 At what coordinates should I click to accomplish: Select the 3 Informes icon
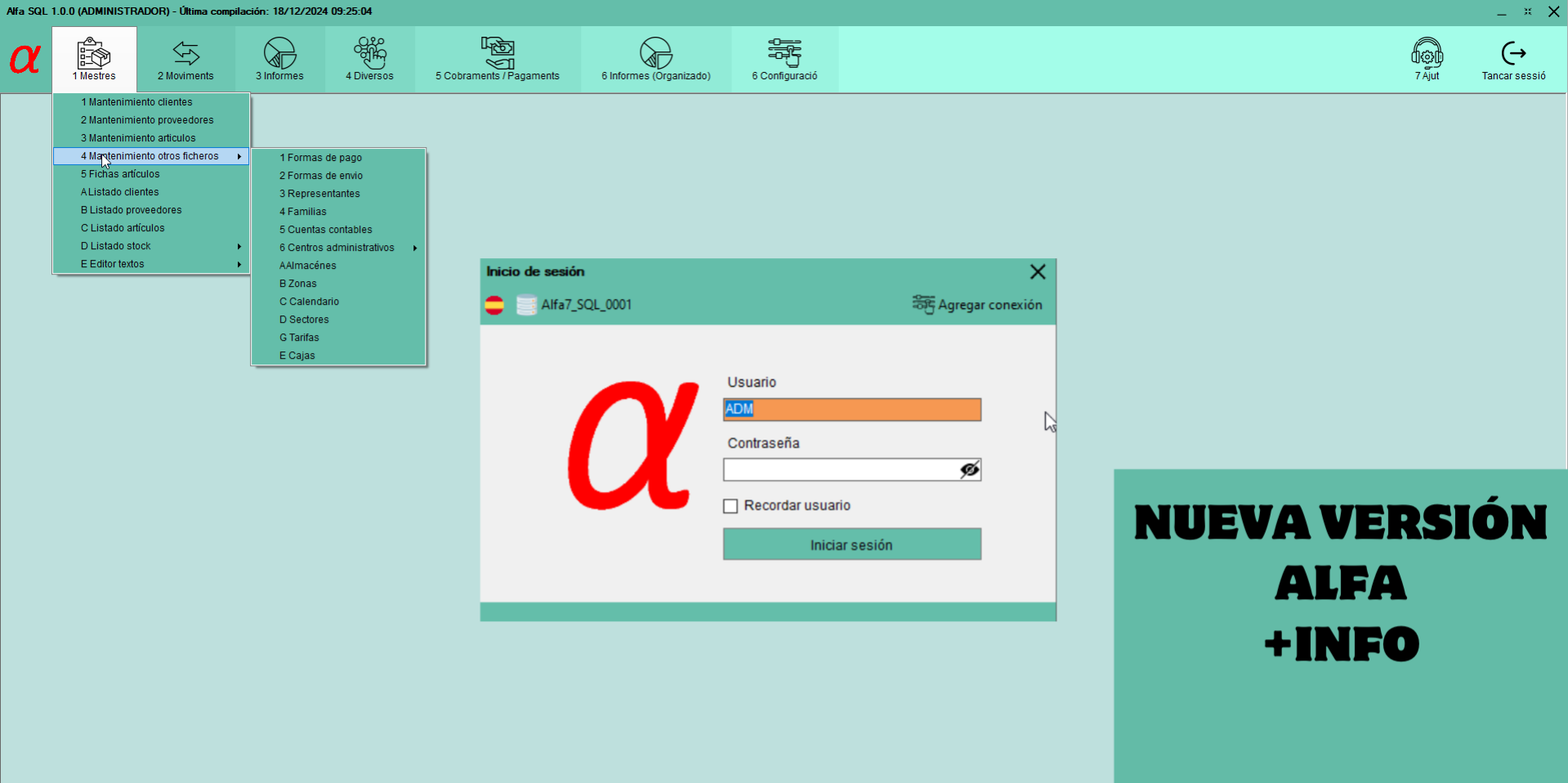pyautogui.click(x=279, y=59)
